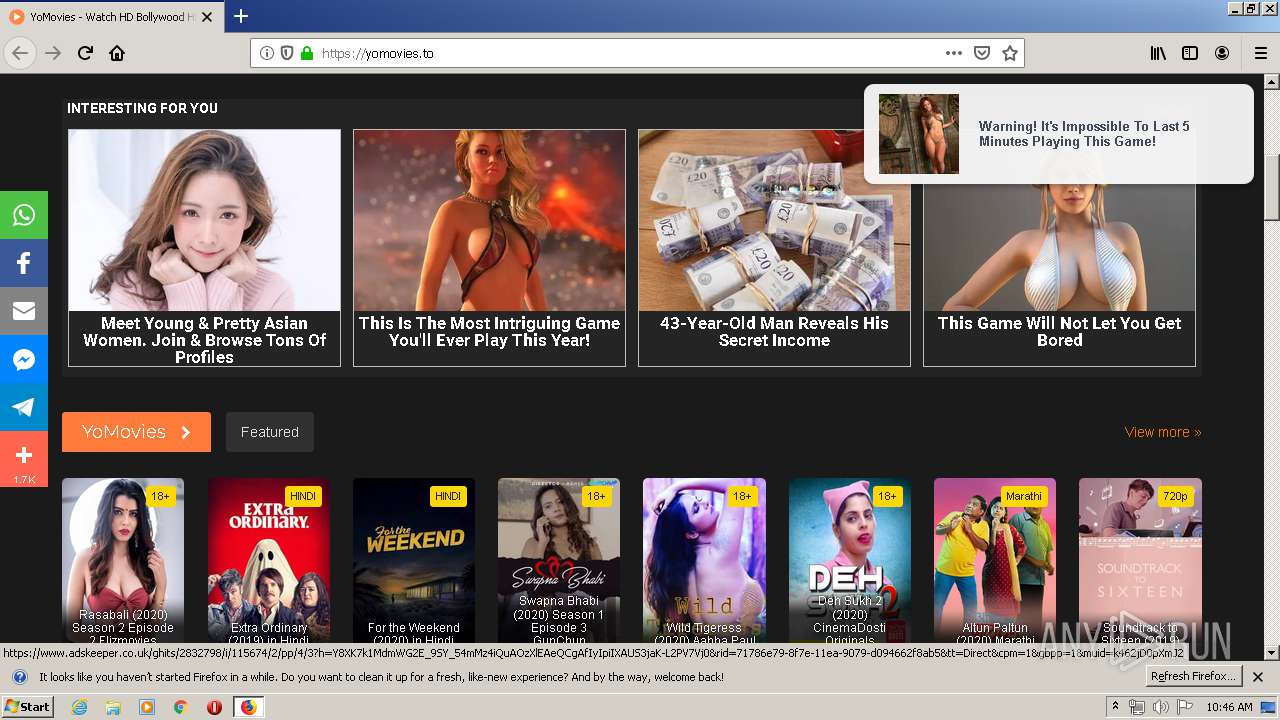
Task: Follow the View more link
Action: click(x=1162, y=432)
